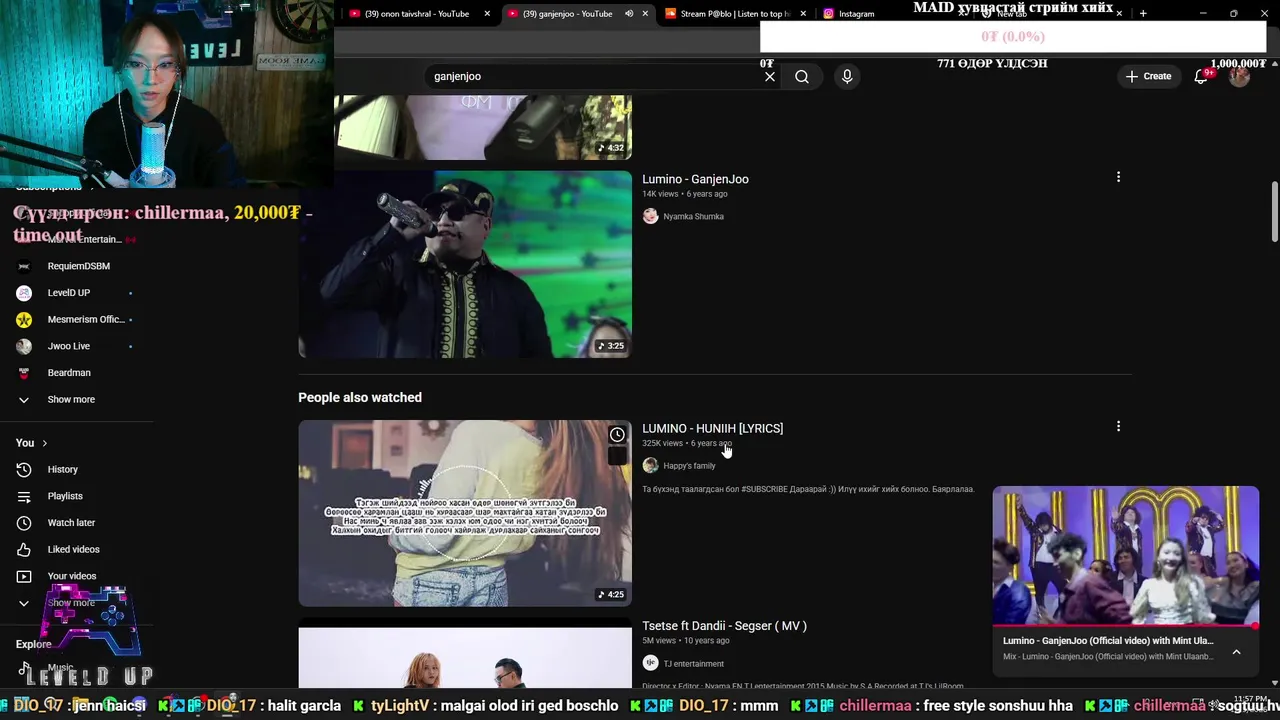
Task: Open the LUMINO HUNIIH lyrics thumbnail
Action: [465, 513]
